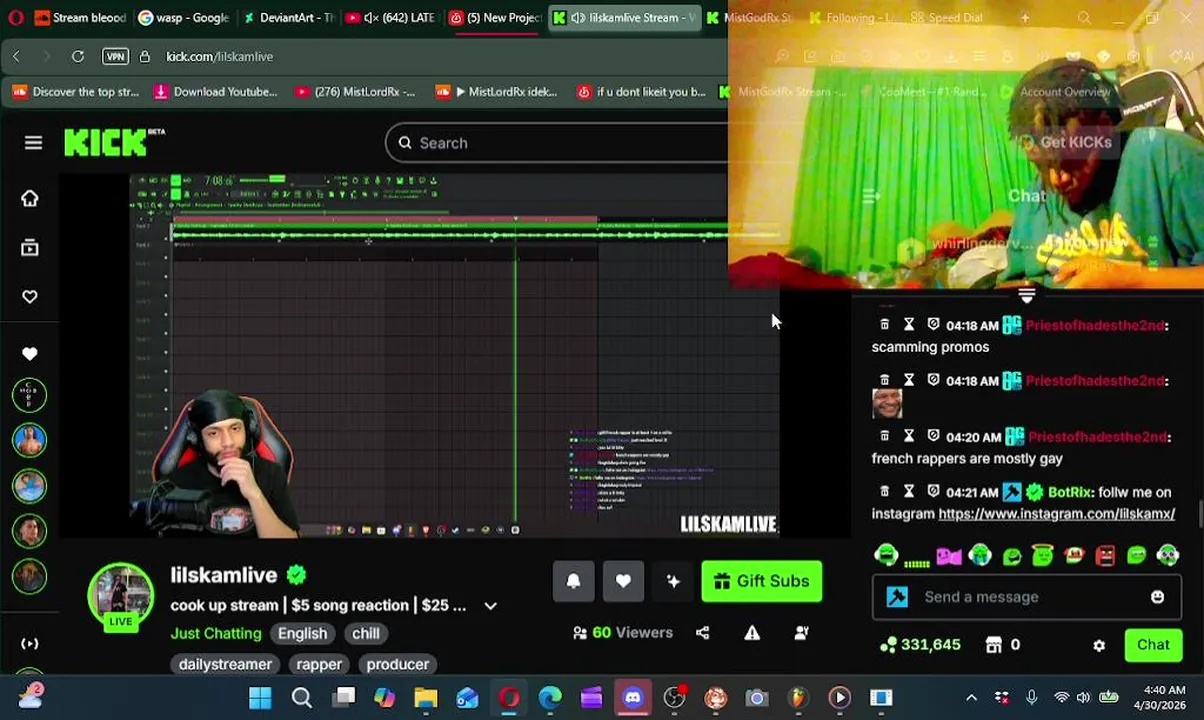Open the Just Chatting category link

click(x=216, y=633)
